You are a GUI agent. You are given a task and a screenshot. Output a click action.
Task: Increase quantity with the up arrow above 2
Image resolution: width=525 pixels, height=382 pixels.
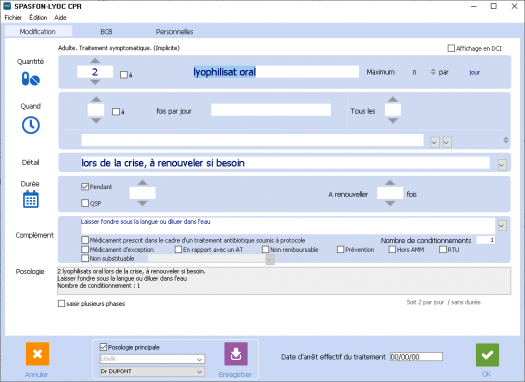pyautogui.click(x=95, y=61)
